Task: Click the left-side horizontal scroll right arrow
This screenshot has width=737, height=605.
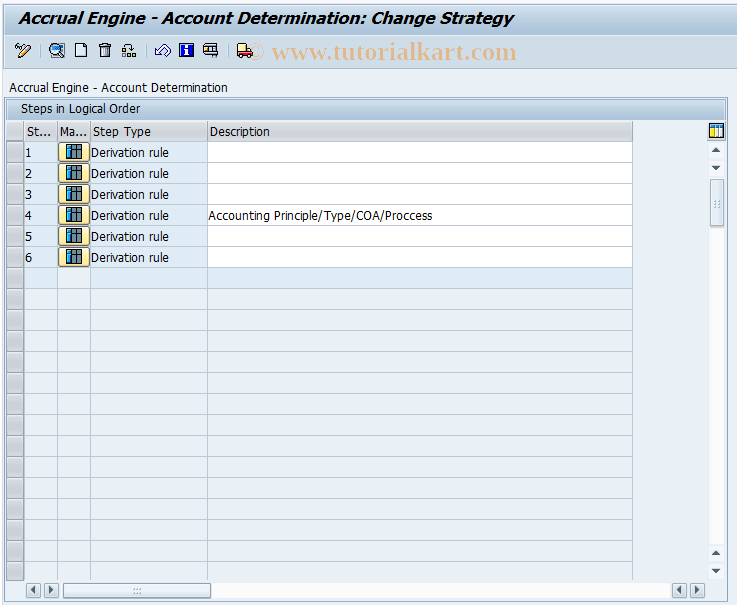Action: pos(52,590)
